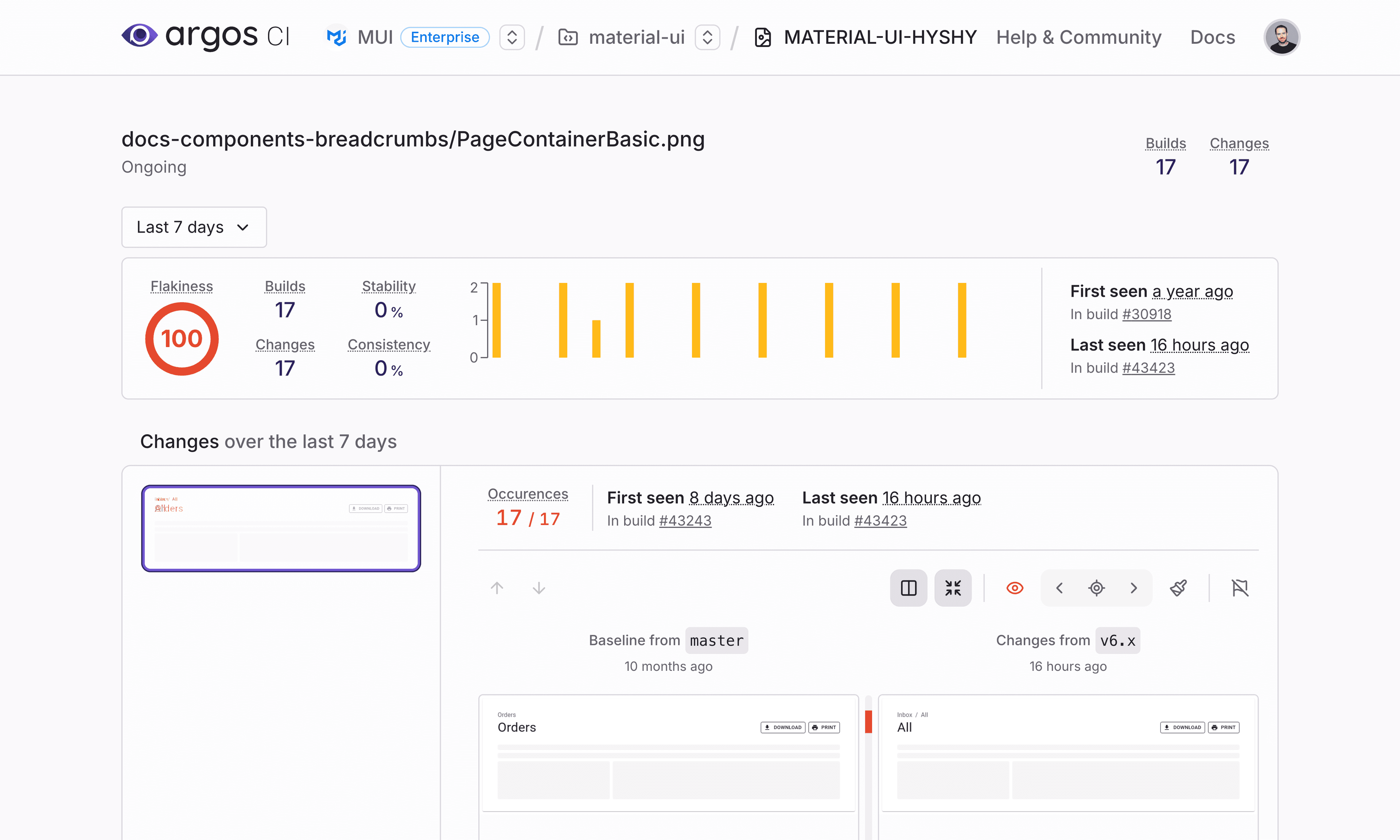Select the Orders change thumbnail
This screenshot has width=1400, height=840.
tap(281, 528)
